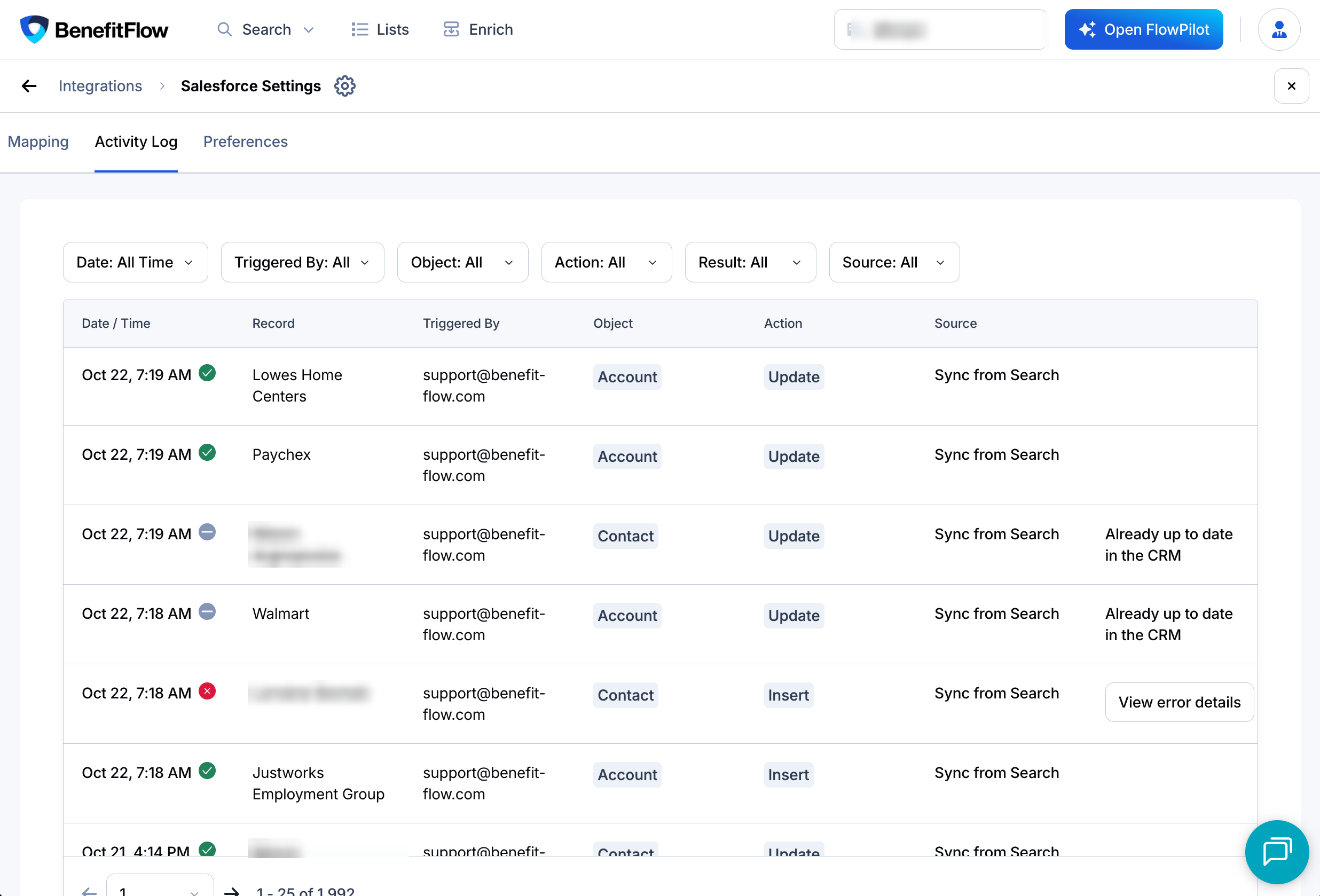Click the Salesforce Settings gear icon

[345, 86]
